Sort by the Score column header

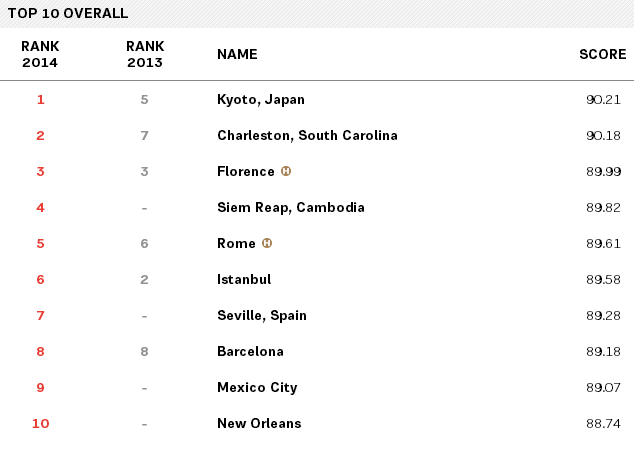[x=602, y=54]
